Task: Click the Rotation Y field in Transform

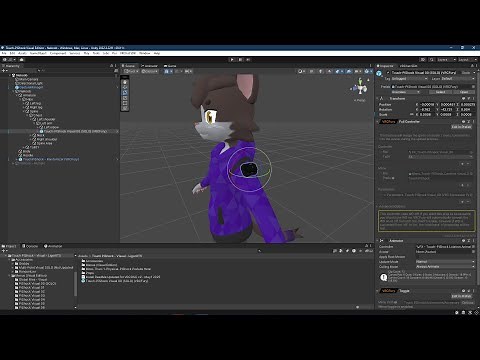Action: 448,109
